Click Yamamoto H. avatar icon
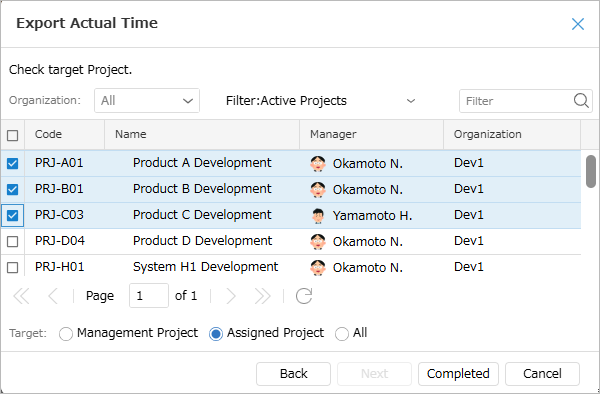The image size is (600, 394). (x=318, y=216)
